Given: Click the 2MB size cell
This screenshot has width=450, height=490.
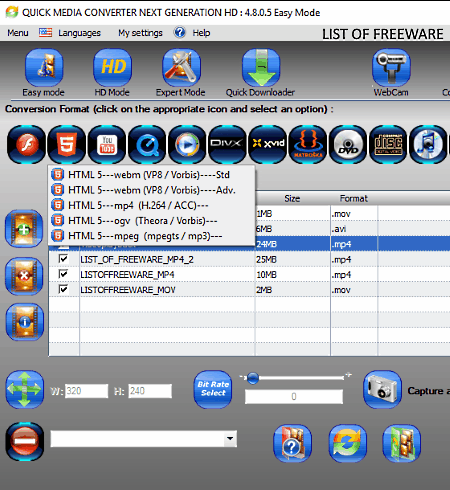Looking at the screenshot, I should (x=293, y=290).
